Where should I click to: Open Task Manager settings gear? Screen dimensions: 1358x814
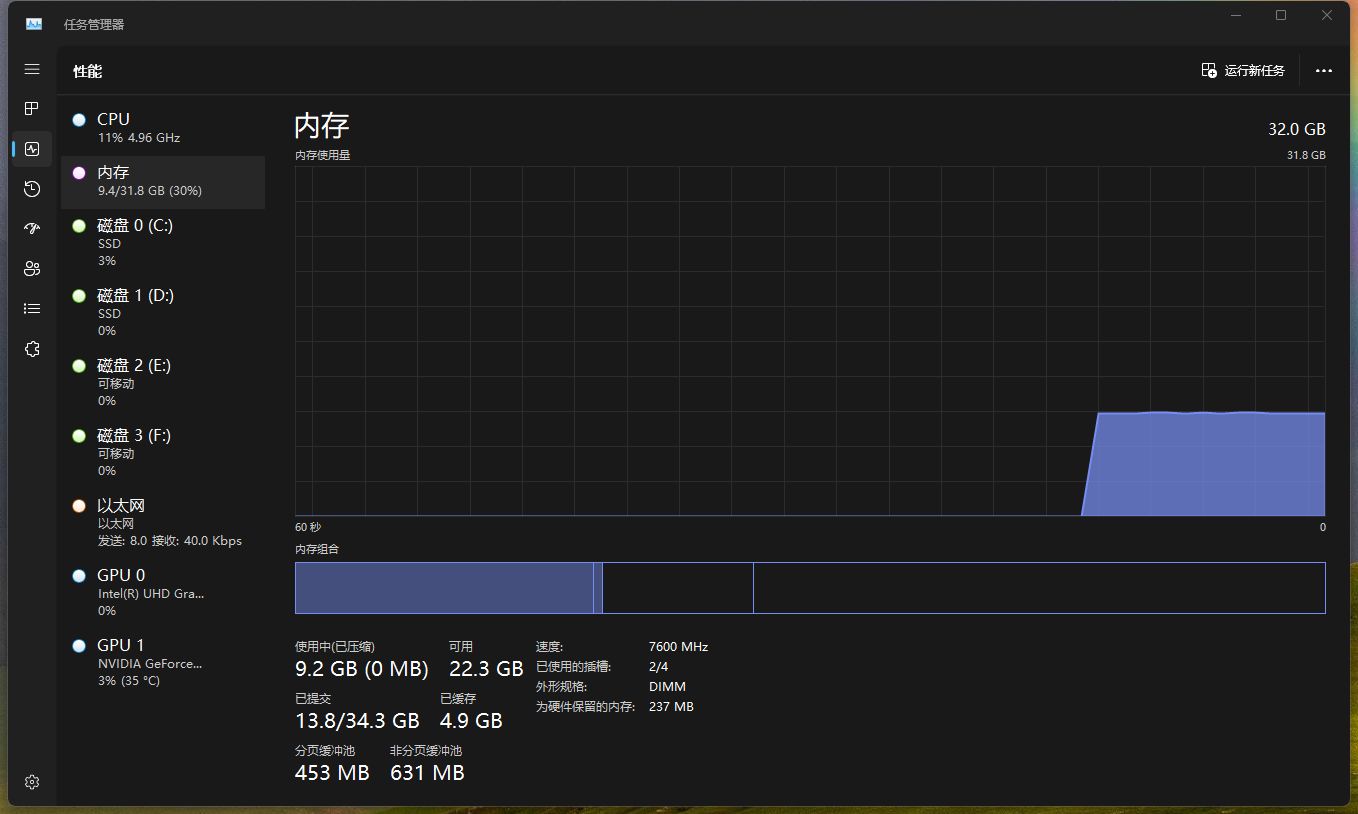pos(32,782)
